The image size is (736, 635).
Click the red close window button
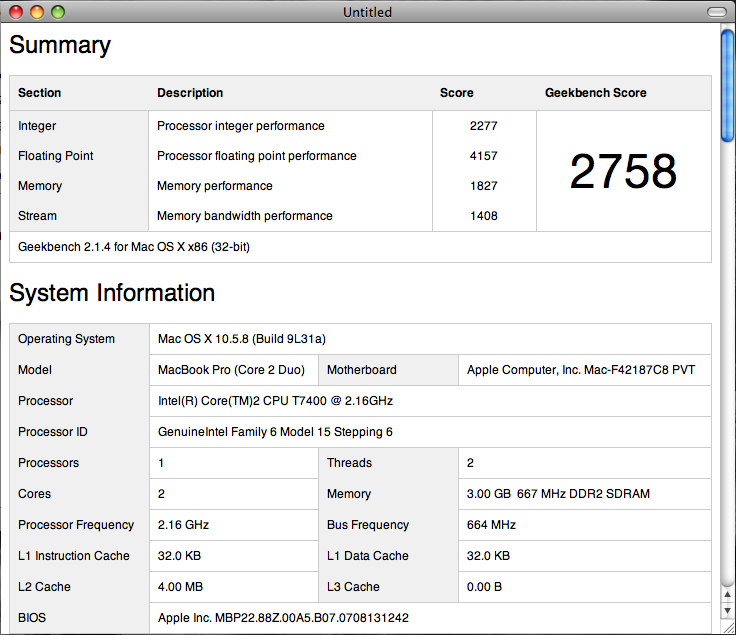pos(16,12)
